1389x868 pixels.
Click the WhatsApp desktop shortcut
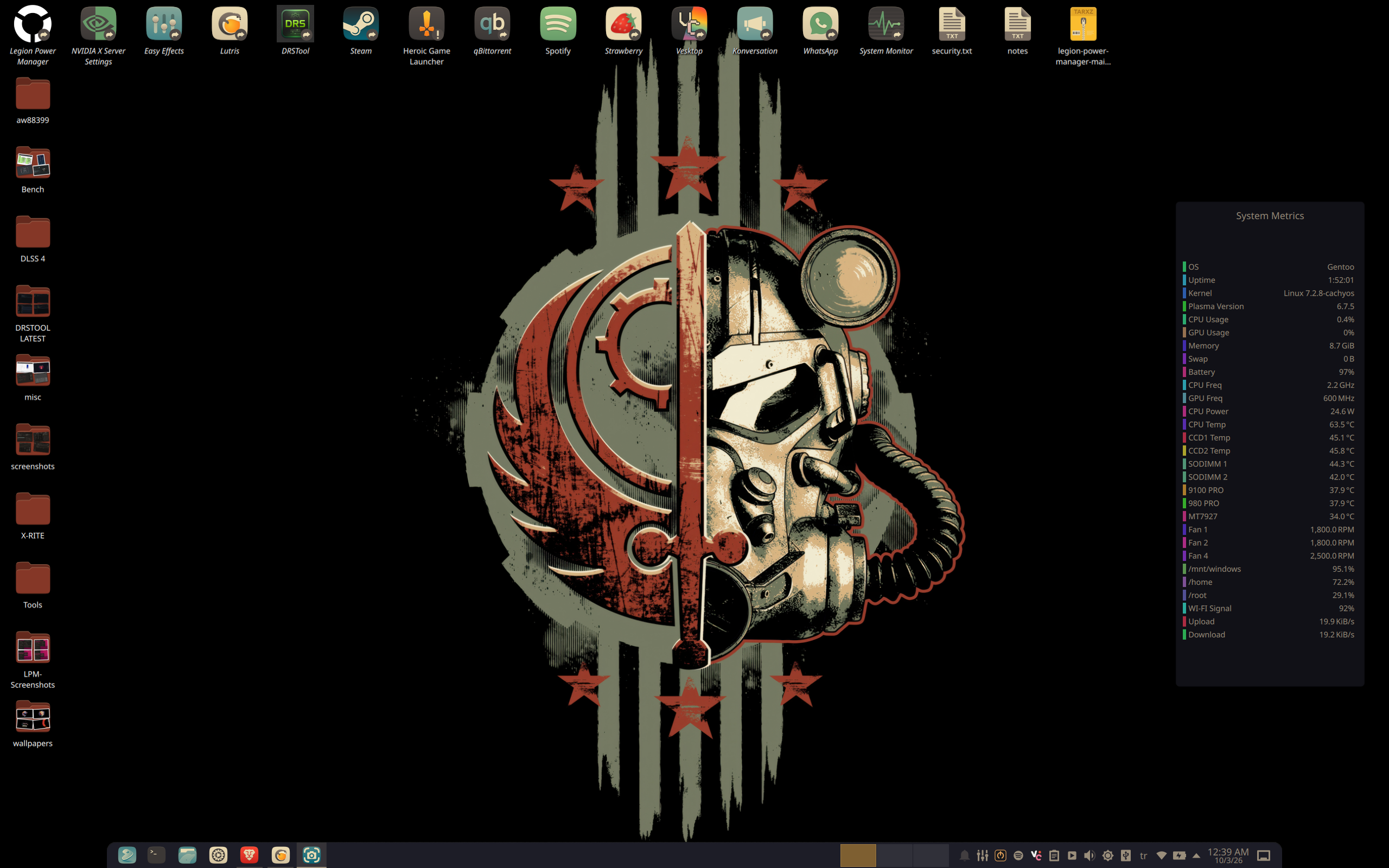tap(820, 24)
